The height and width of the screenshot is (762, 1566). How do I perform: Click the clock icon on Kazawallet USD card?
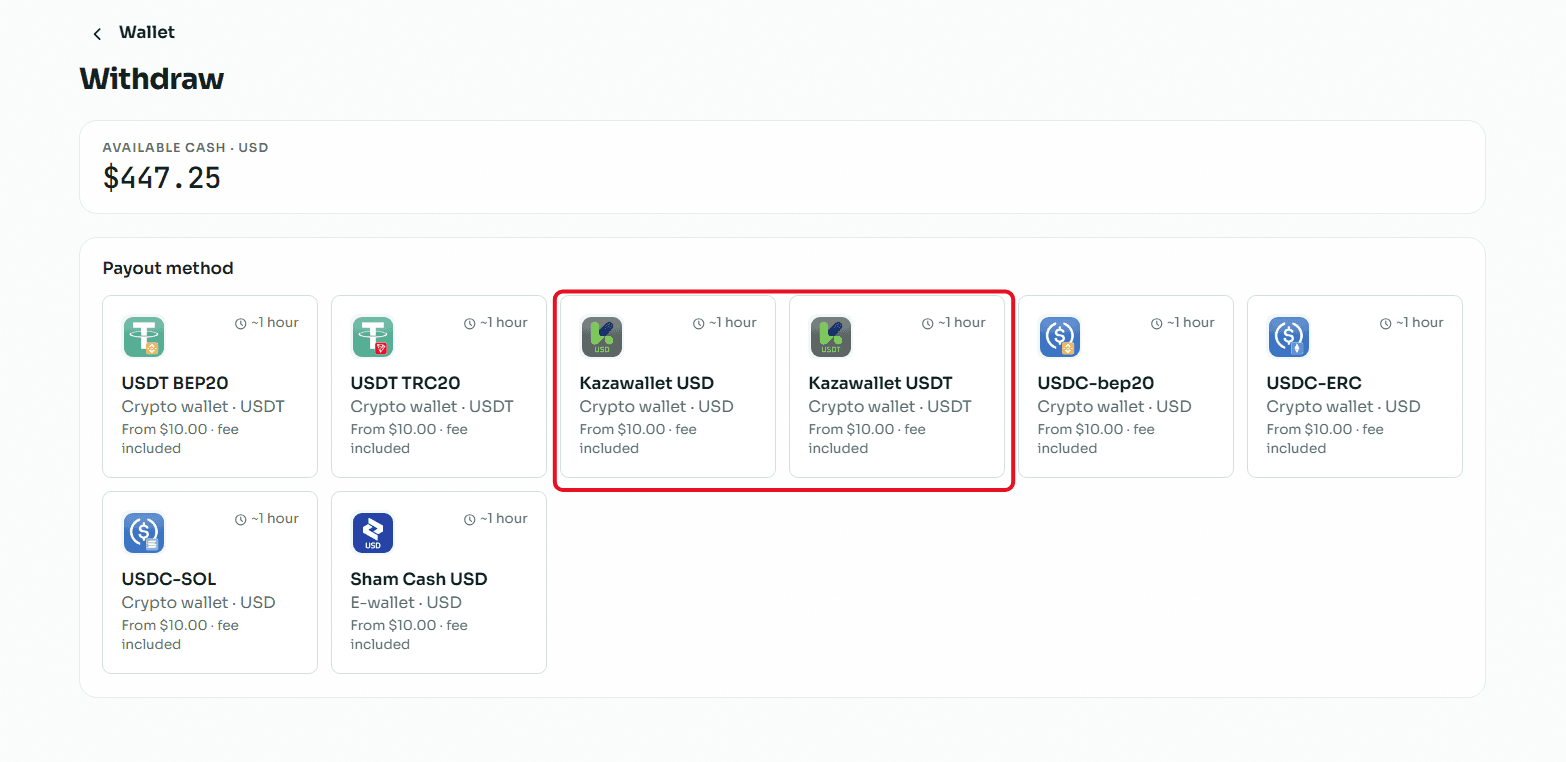(699, 324)
